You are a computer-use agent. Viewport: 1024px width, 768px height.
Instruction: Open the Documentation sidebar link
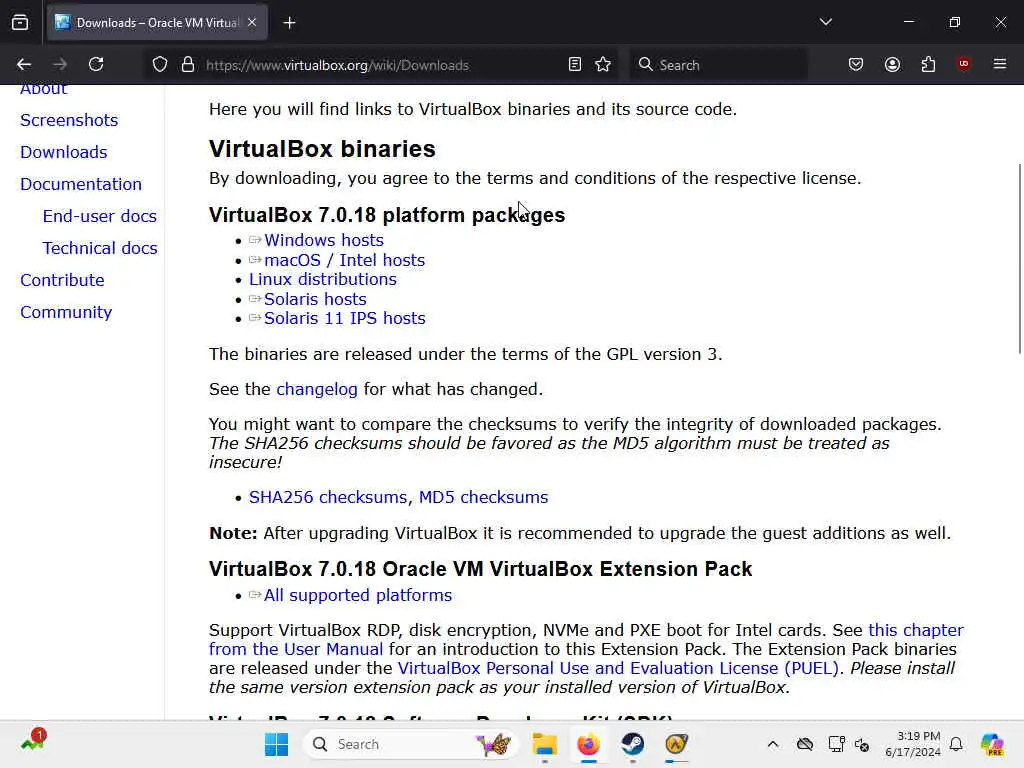tap(81, 184)
